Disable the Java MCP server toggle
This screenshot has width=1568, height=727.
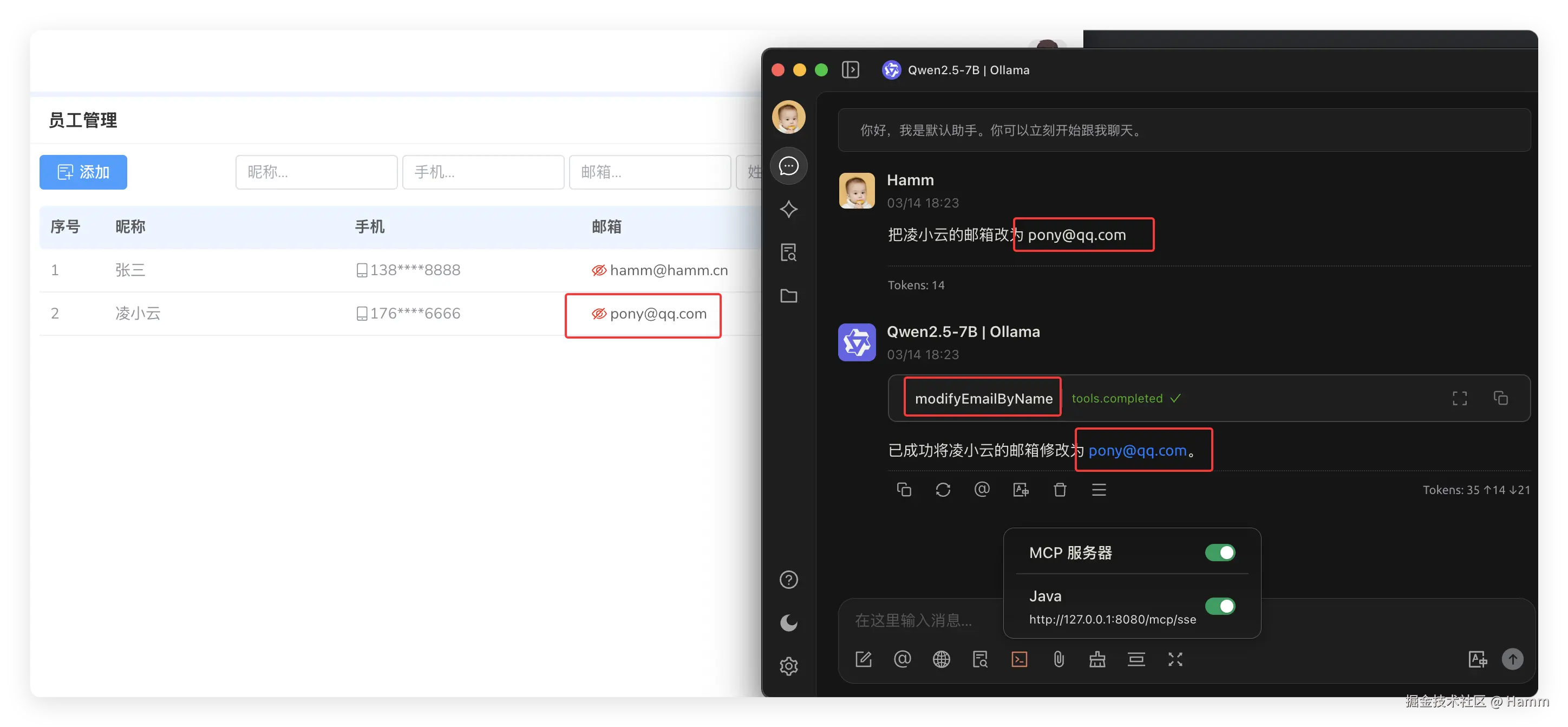(1219, 606)
